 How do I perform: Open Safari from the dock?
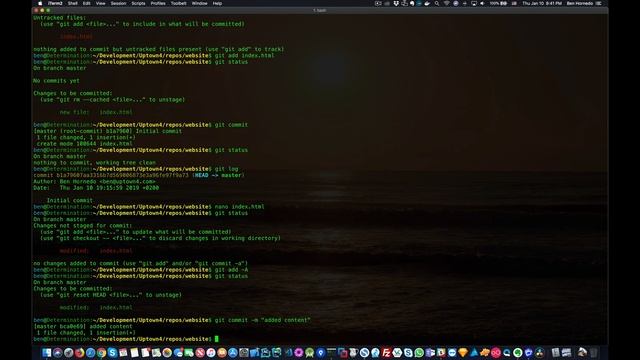[90, 353]
